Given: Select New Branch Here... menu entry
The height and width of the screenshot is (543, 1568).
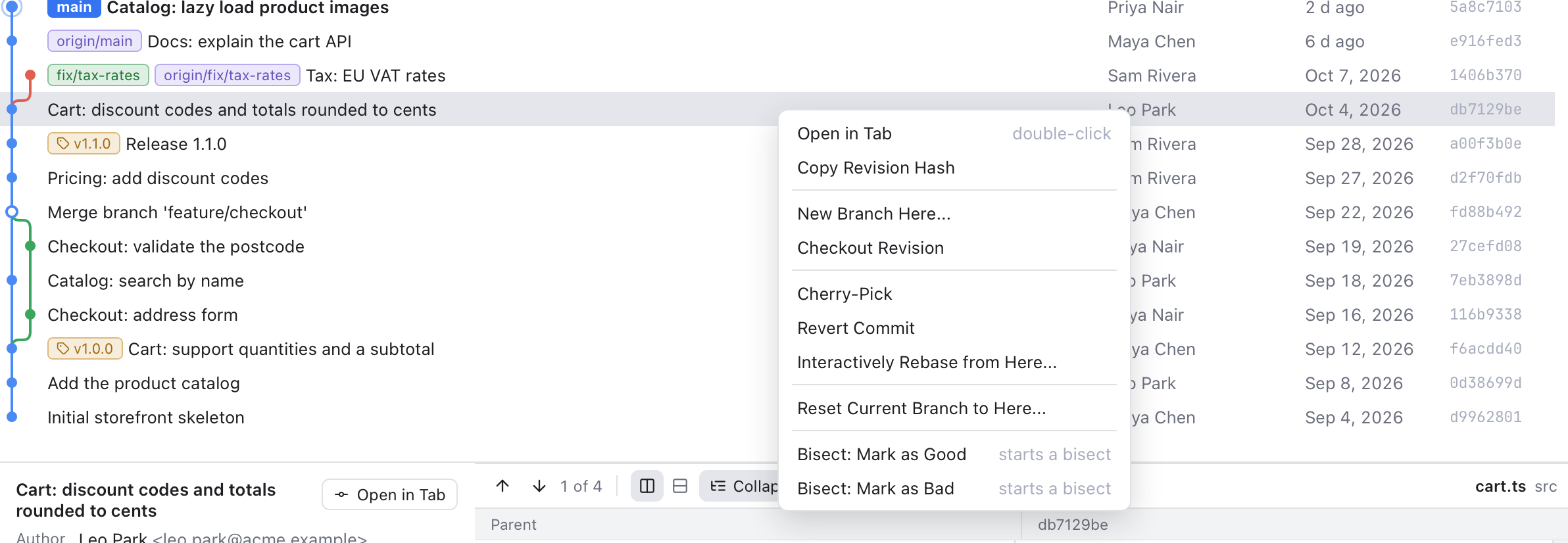Looking at the screenshot, I should point(954,214).
